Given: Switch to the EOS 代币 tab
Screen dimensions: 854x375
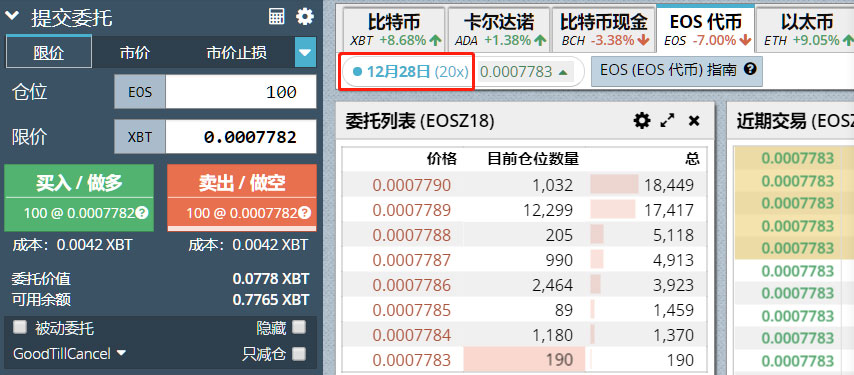Looking at the screenshot, I should pyautogui.click(x=706, y=30).
